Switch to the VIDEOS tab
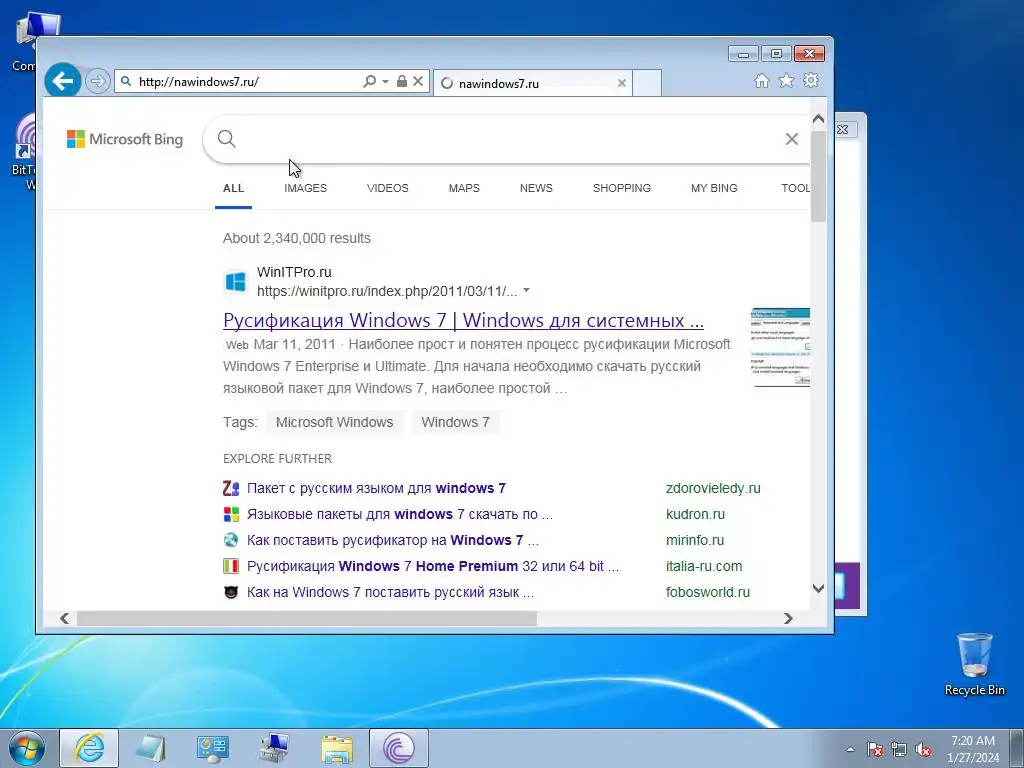The width and height of the screenshot is (1024, 768). 387,188
